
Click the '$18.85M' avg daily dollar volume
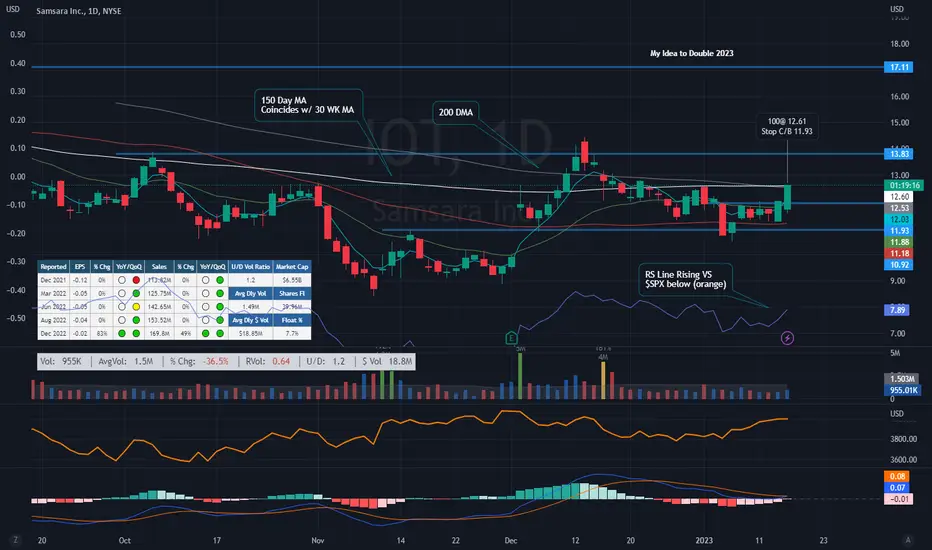[x=250, y=334]
